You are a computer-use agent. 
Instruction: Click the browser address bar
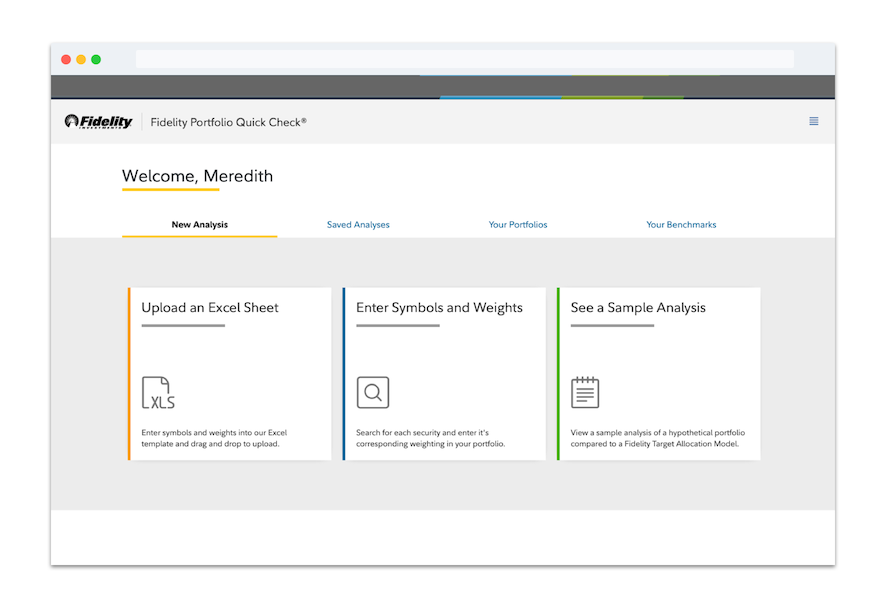pos(464,59)
